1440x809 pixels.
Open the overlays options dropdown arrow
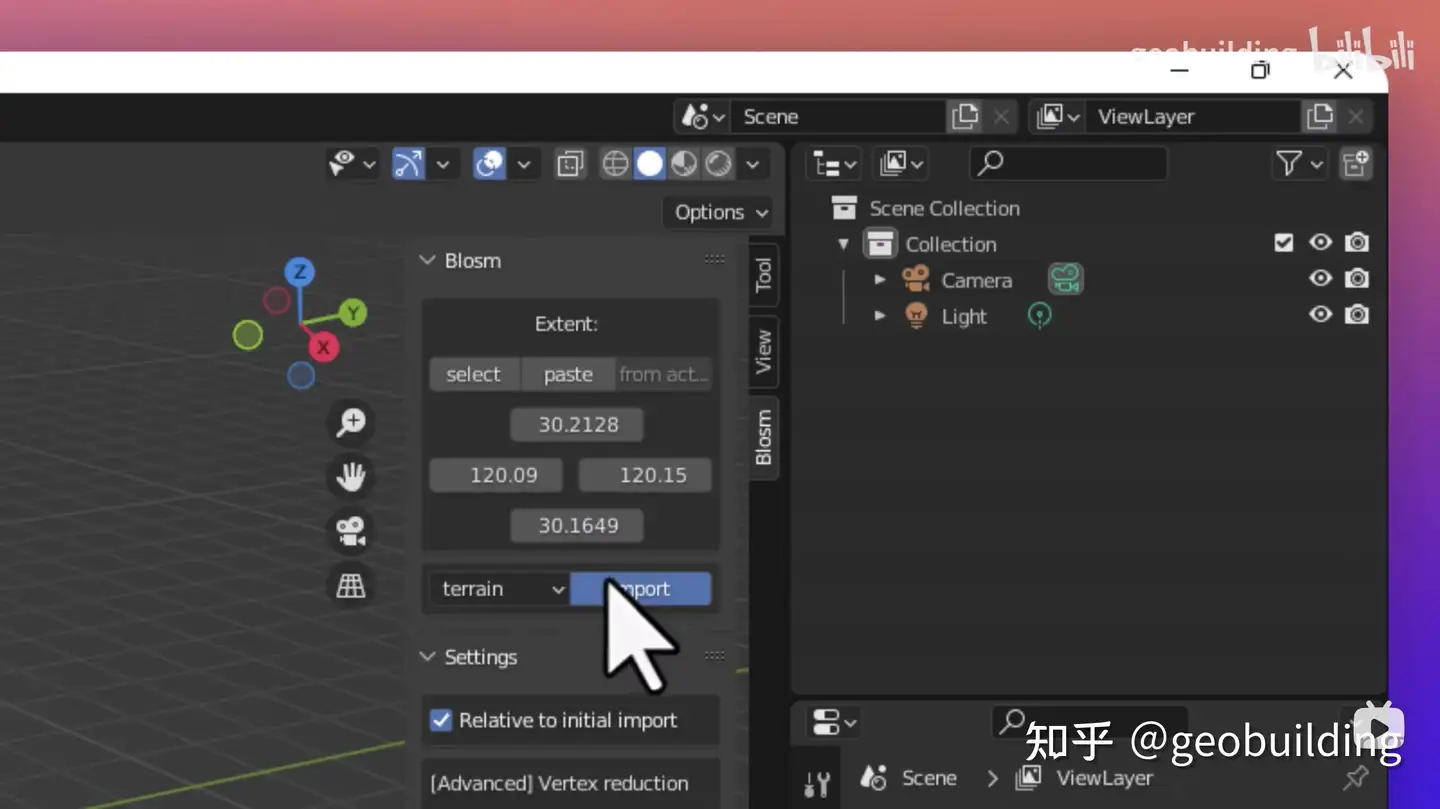tap(523, 163)
